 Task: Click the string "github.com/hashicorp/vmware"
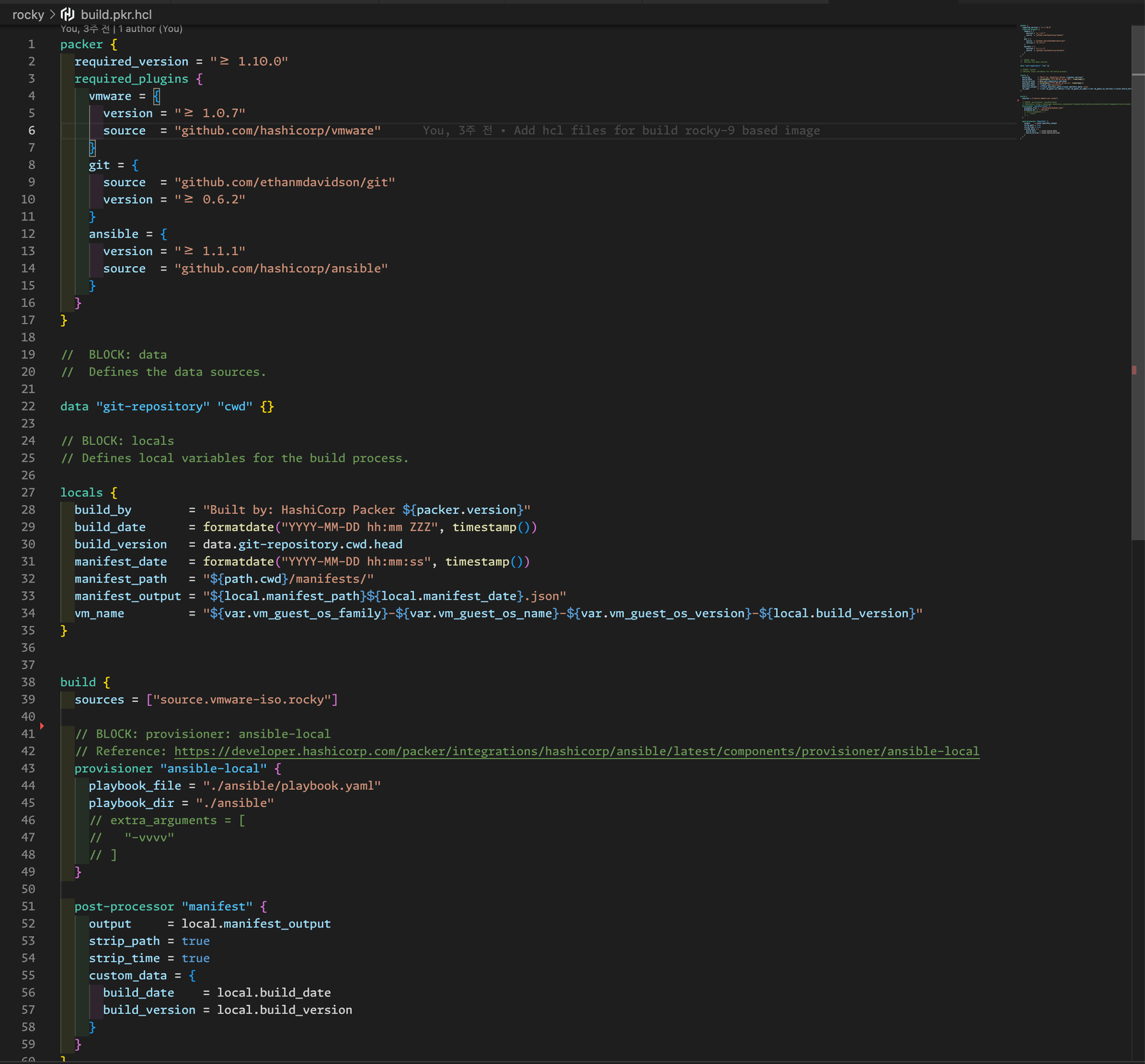278,130
